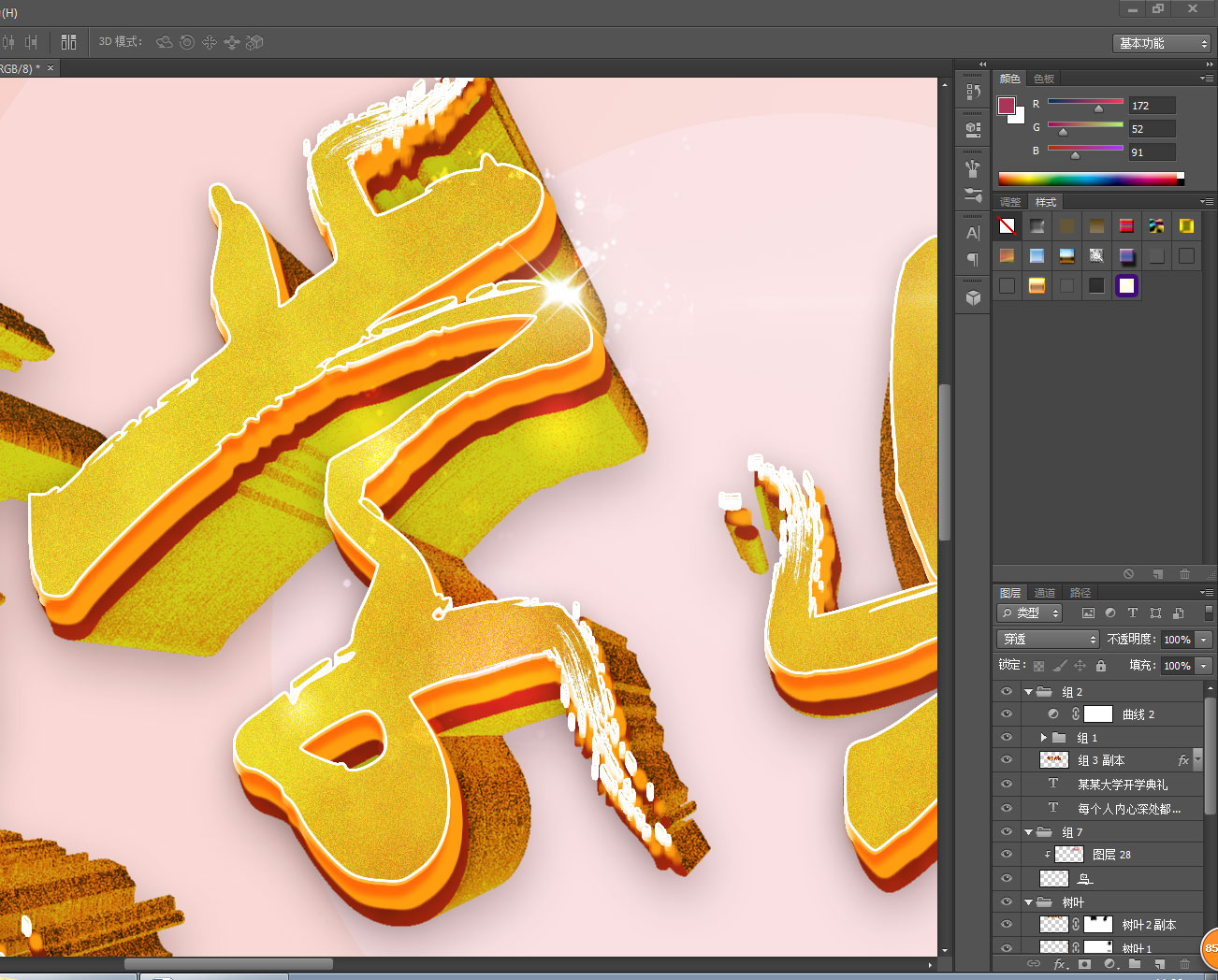The image size is (1218, 980).
Task: Expand the 组 1 group triangle
Action: [x=1044, y=738]
